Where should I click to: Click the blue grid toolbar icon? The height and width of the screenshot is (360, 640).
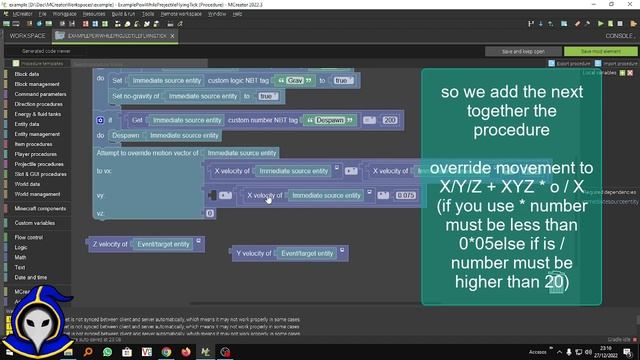coord(95,24)
